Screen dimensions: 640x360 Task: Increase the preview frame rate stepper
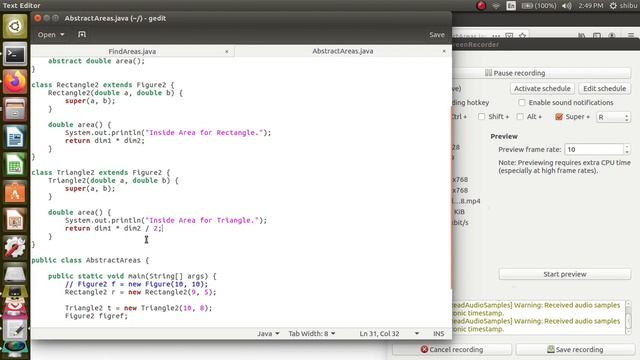coord(627,147)
